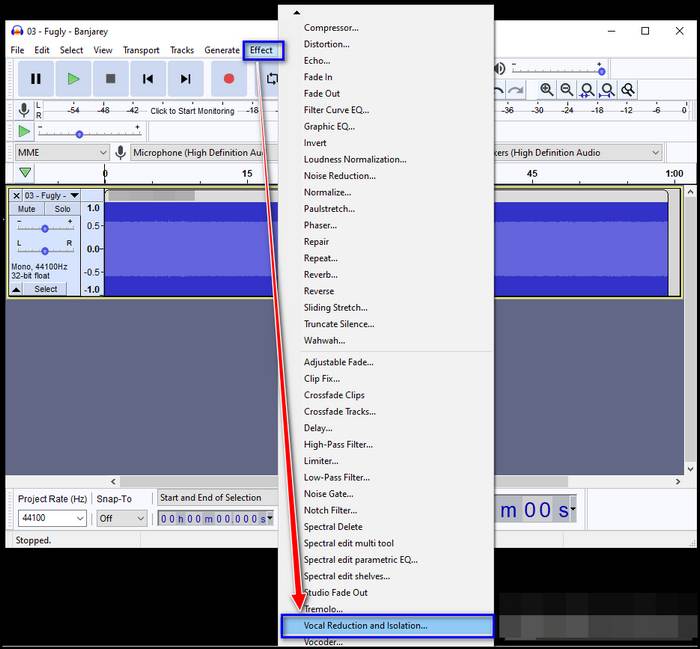Click the timeline green triangle options icon
700x649 pixels.
[x=25, y=173]
